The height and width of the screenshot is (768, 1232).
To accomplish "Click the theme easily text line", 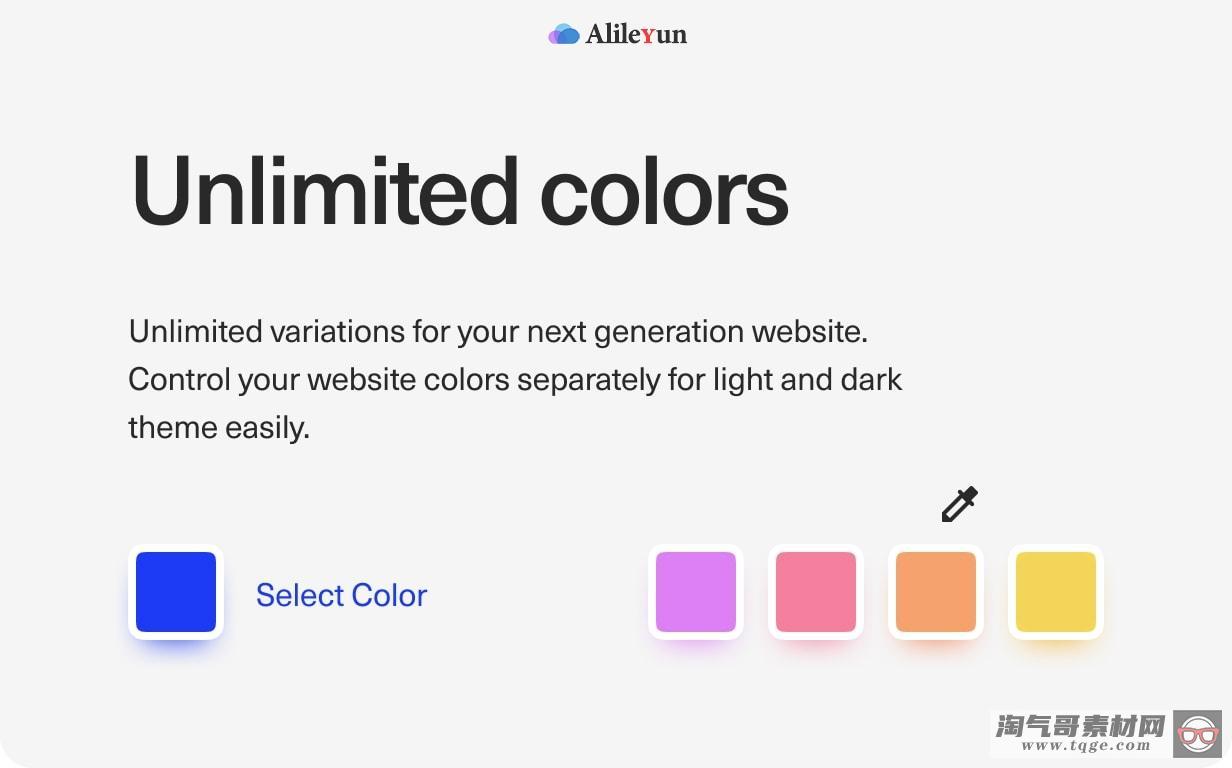I will pos(219,428).
